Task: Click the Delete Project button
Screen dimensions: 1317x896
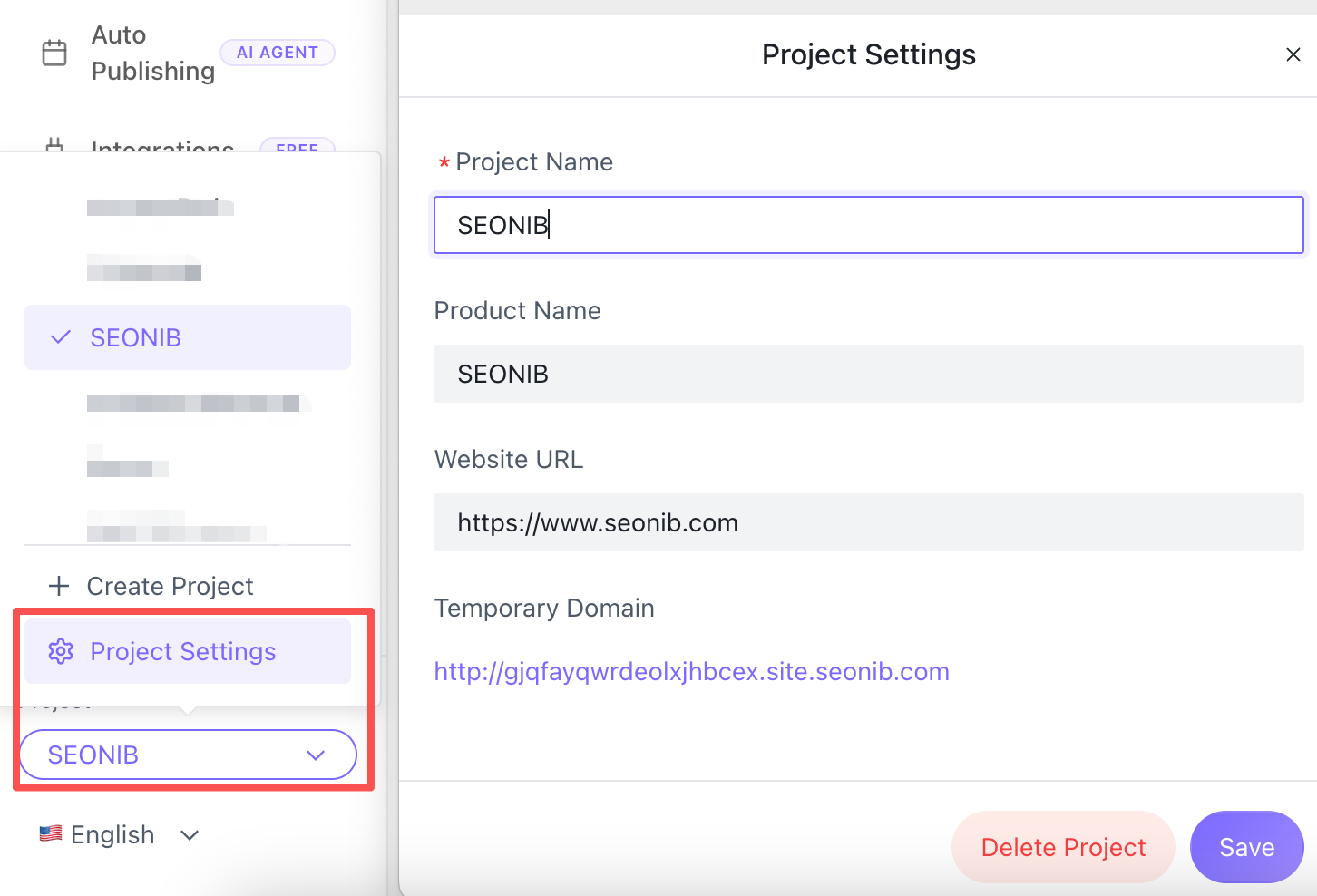Action: [1063, 847]
